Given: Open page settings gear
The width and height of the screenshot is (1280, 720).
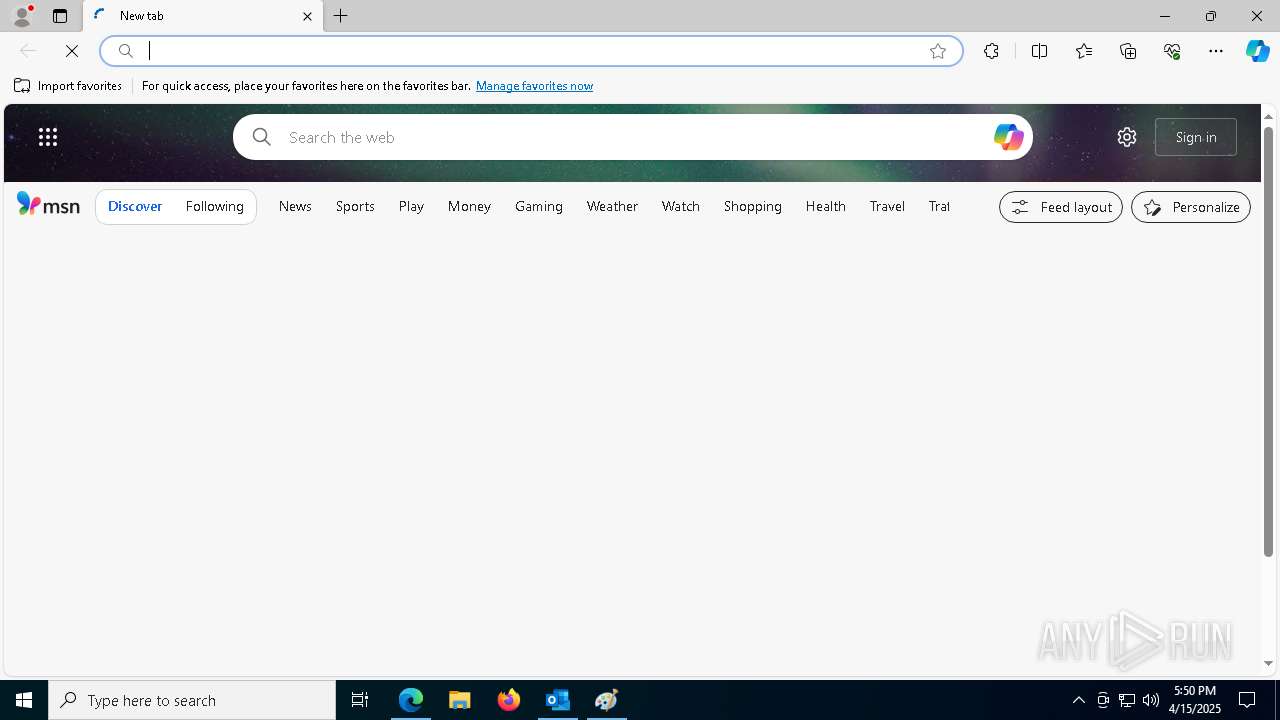Looking at the screenshot, I should point(1127,137).
